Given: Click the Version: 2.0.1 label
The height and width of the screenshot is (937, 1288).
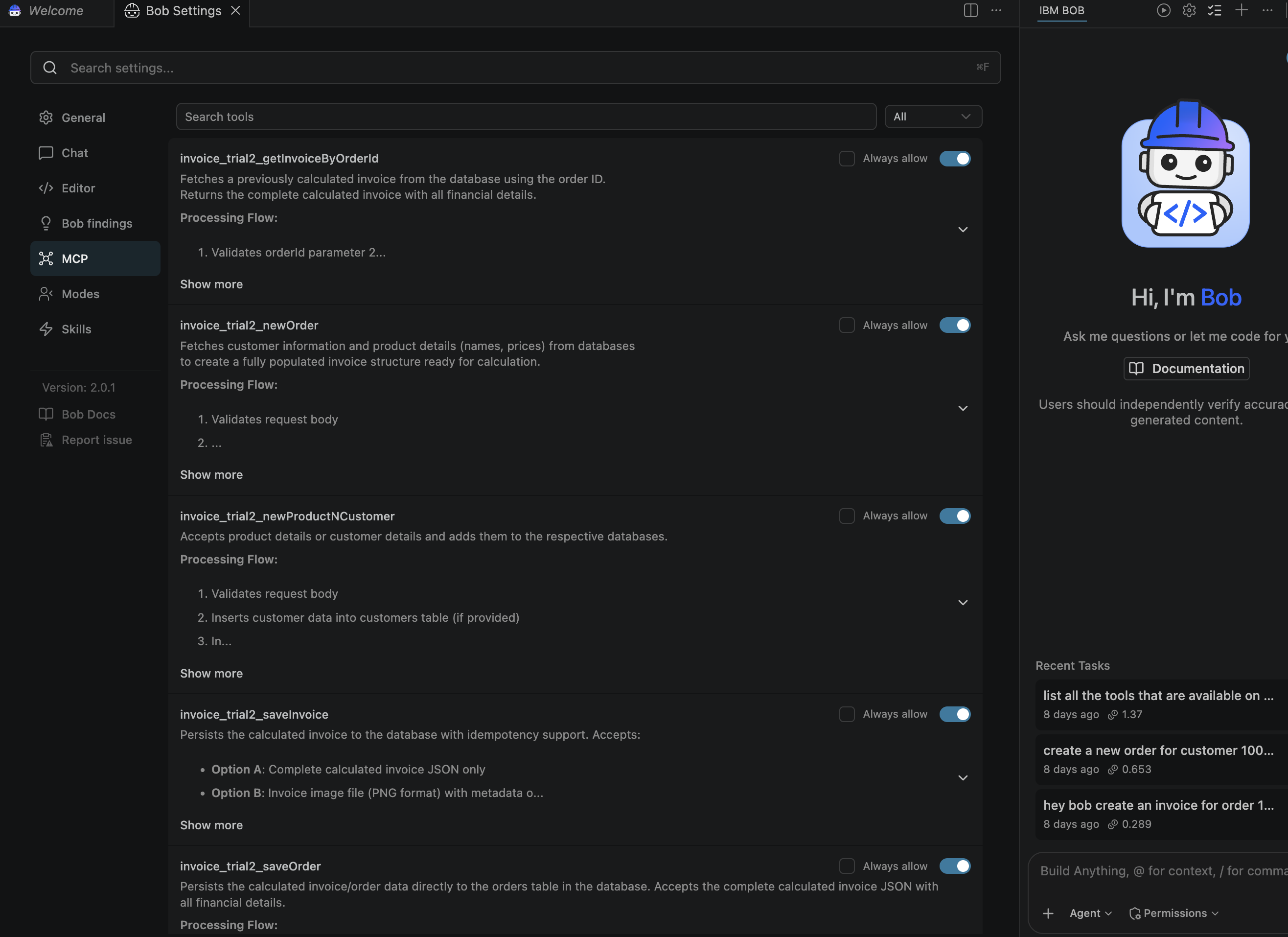Looking at the screenshot, I should click(78, 388).
